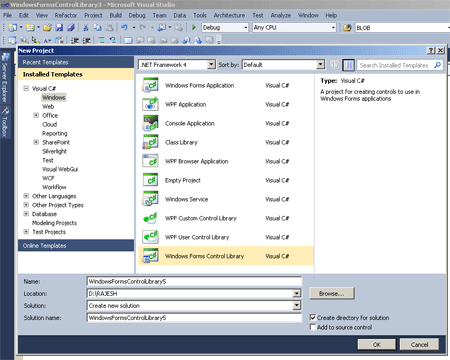Click the OK button
This screenshot has width=450, height=360.
point(377,344)
